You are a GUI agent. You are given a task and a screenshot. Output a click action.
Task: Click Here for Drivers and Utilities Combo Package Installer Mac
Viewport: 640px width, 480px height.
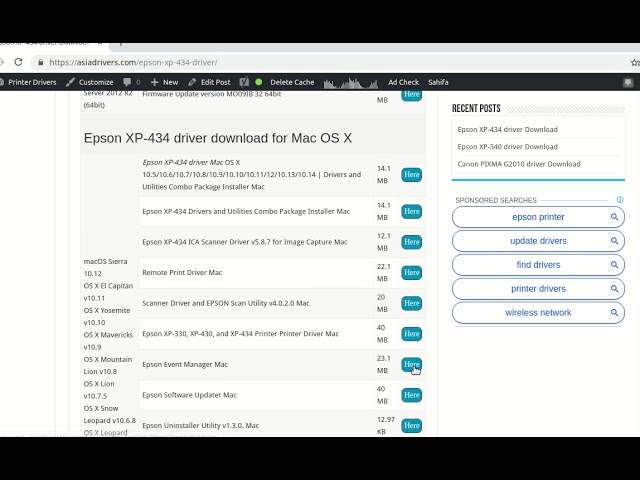point(411,211)
